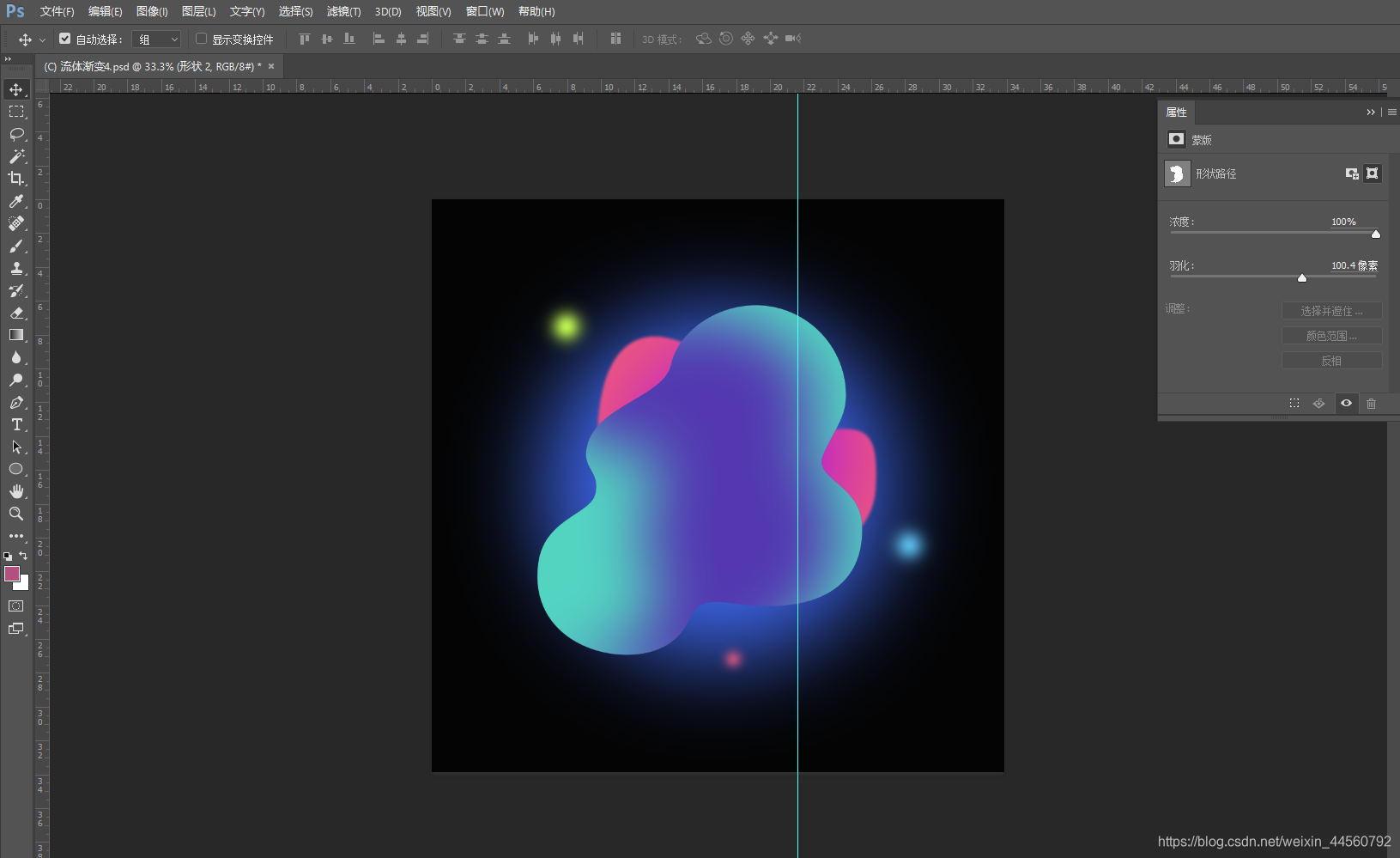This screenshot has width=1400, height=858.
Task: Select the Hand tool
Action: [16, 491]
